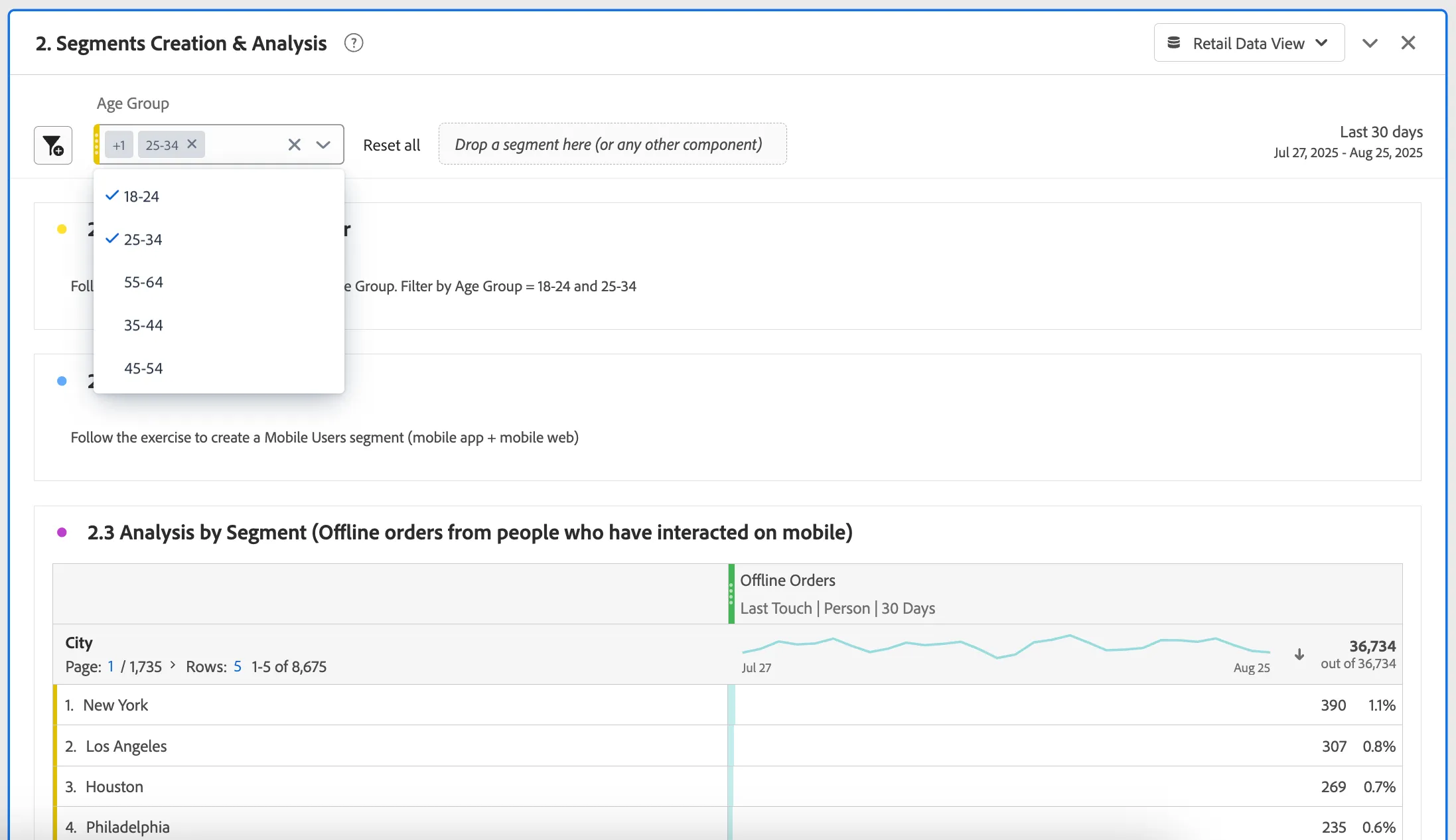Click the +1 hidden selections tag
Screen dimensions: 1456x840
119,145
